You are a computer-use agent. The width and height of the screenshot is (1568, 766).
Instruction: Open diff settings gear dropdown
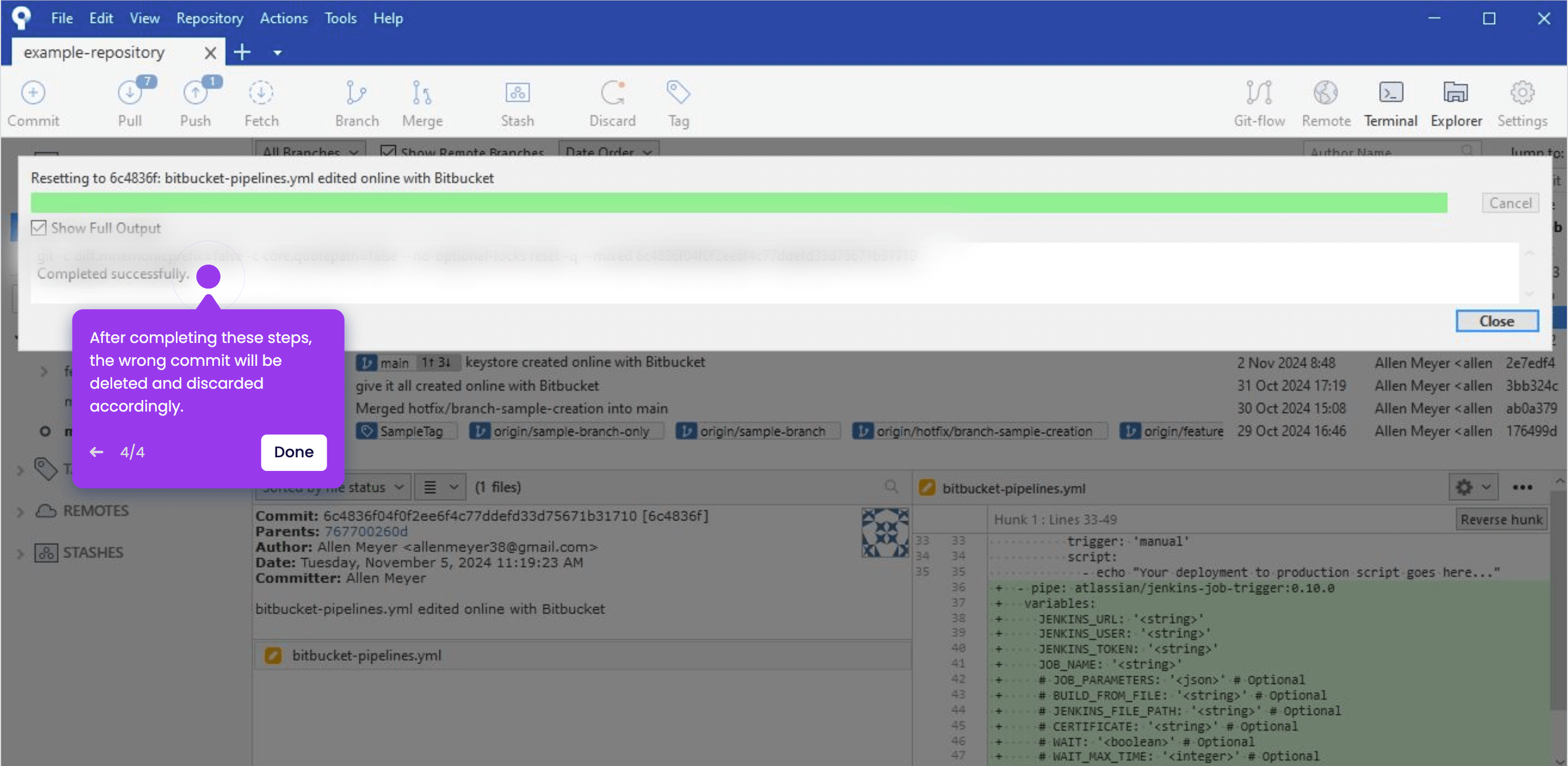pyautogui.click(x=1472, y=487)
